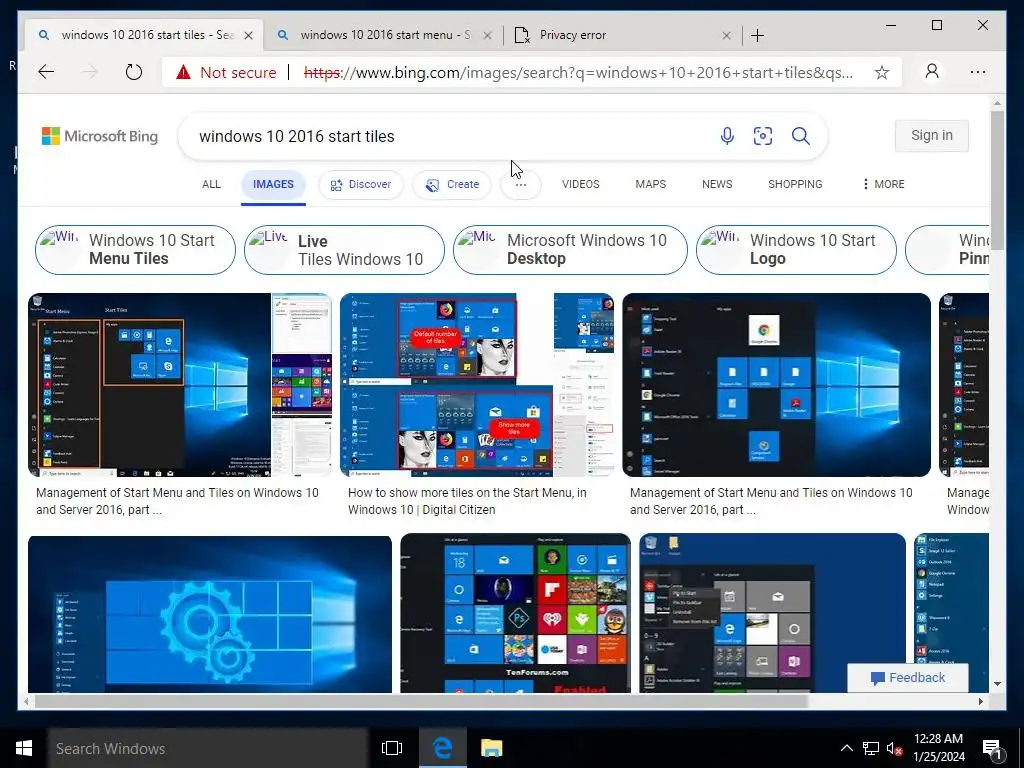The width and height of the screenshot is (1024, 768).
Task: Click the scroll right arrow on horizontal scrollbar
Action: (x=980, y=701)
